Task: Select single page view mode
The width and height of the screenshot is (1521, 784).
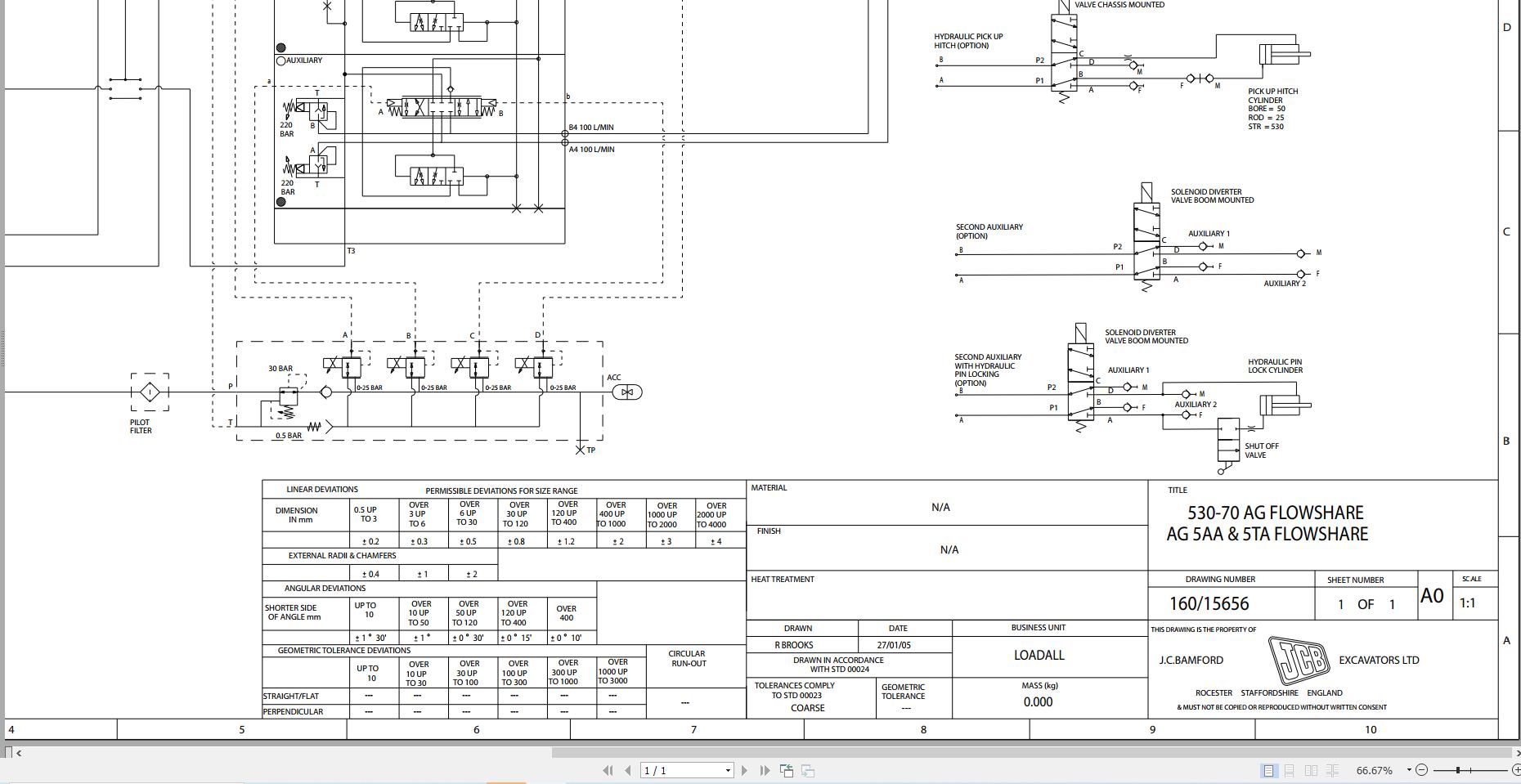Action: tap(1268, 770)
